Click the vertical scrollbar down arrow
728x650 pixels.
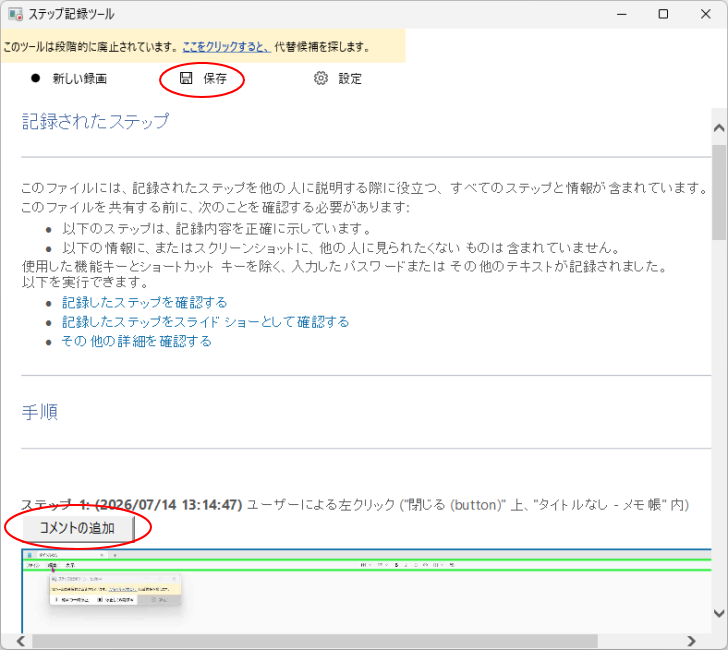pos(719,613)
